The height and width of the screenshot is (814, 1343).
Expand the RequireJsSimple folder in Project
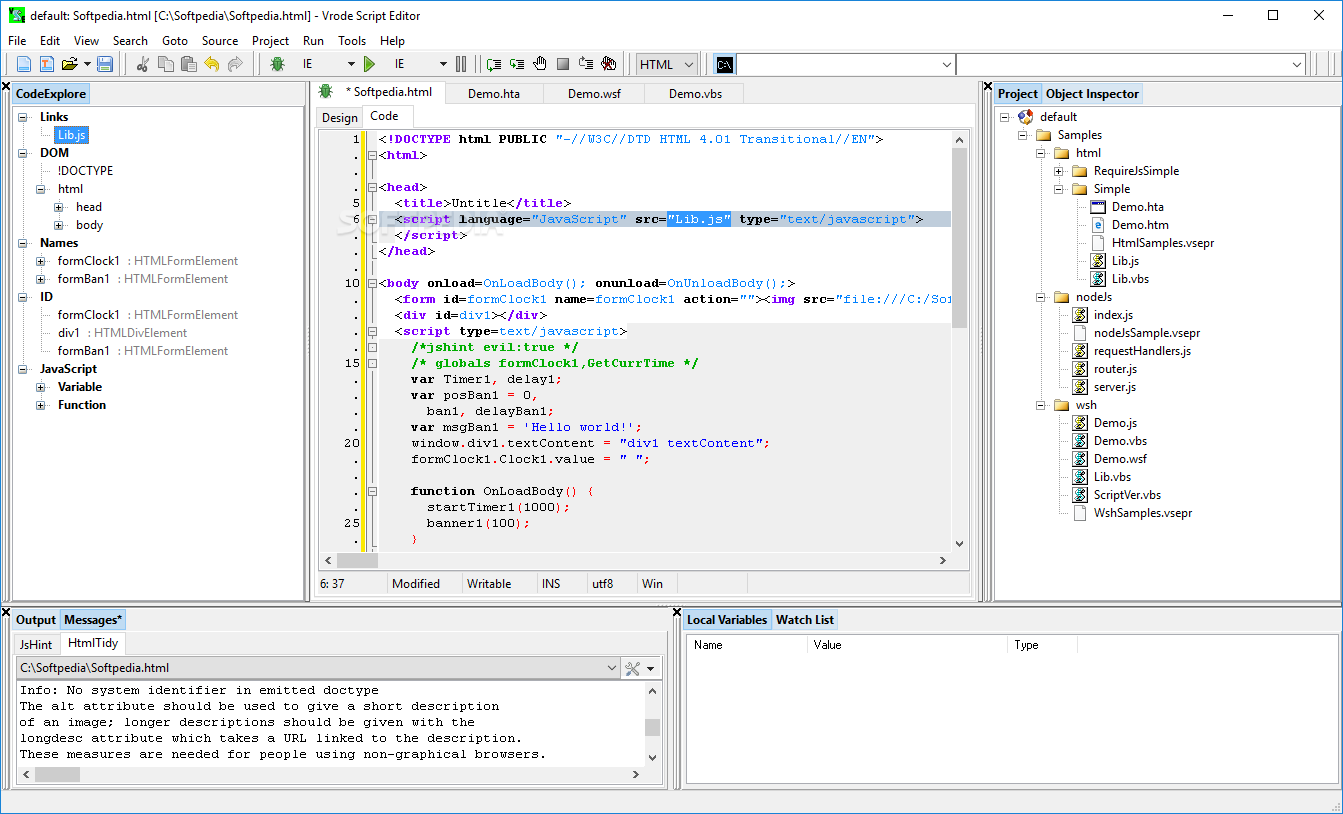point(1059,171)
